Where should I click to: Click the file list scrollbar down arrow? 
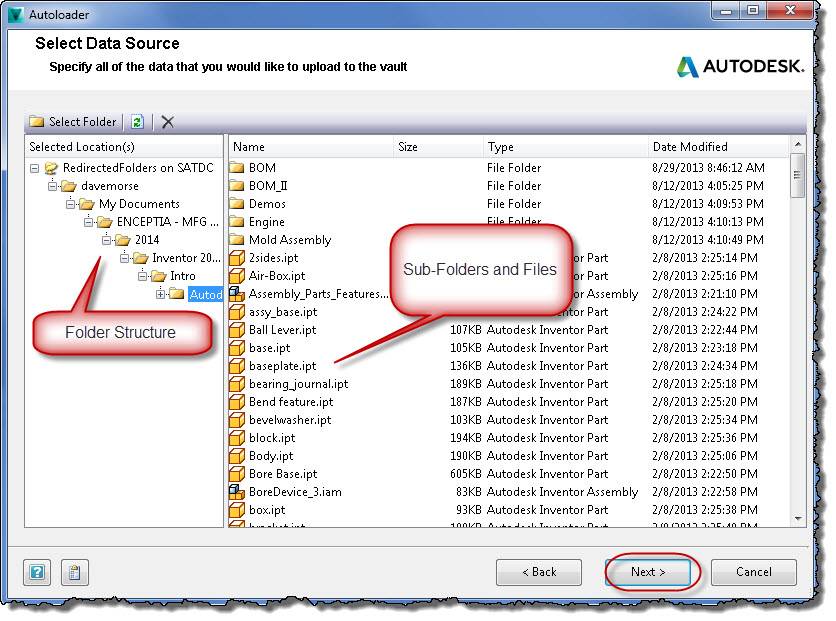797,518
